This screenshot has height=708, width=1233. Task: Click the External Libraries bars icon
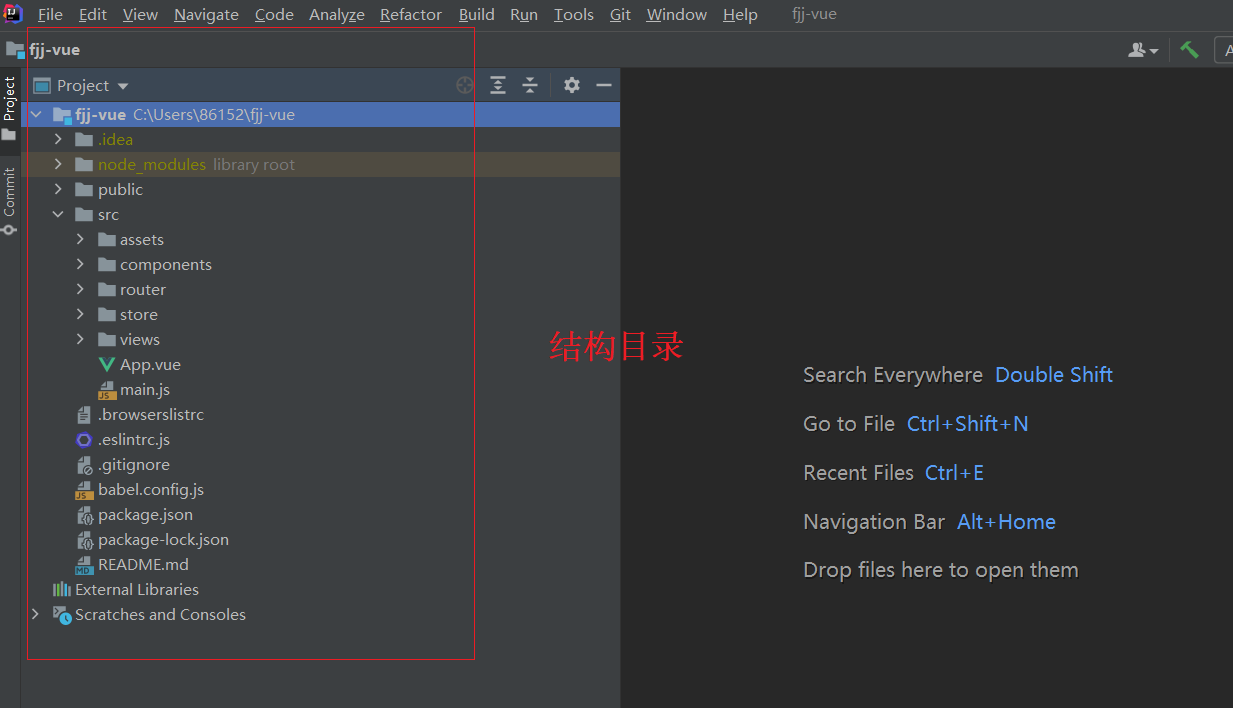[62, 590]
